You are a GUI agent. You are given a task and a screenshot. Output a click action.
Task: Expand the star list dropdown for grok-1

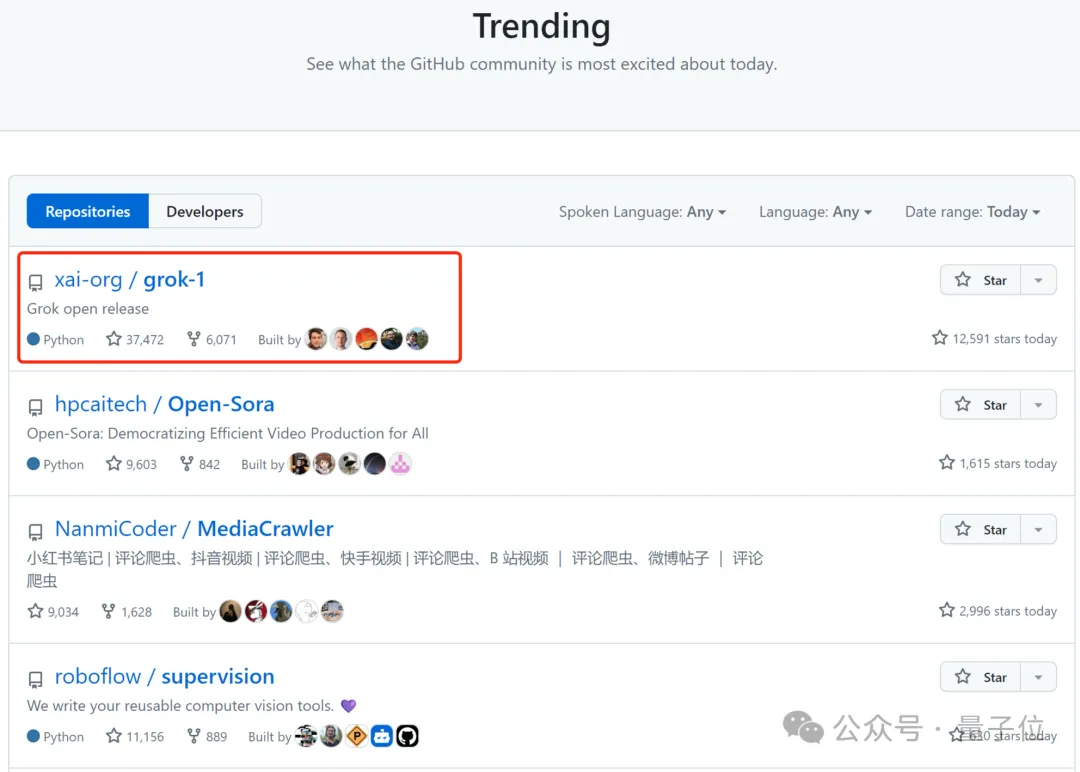click(x=1038, y=280)
